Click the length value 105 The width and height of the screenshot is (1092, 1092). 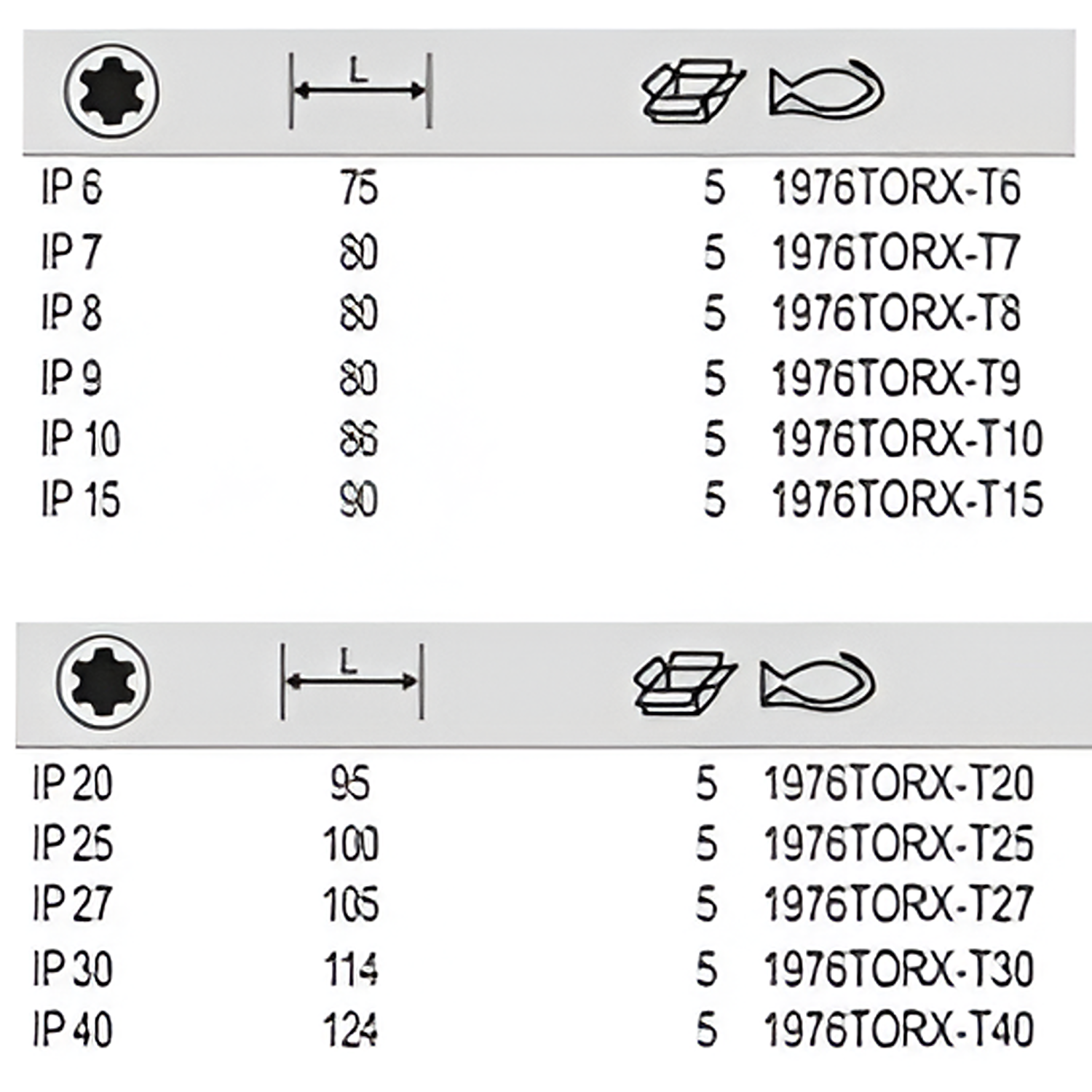tap(351, 905)
